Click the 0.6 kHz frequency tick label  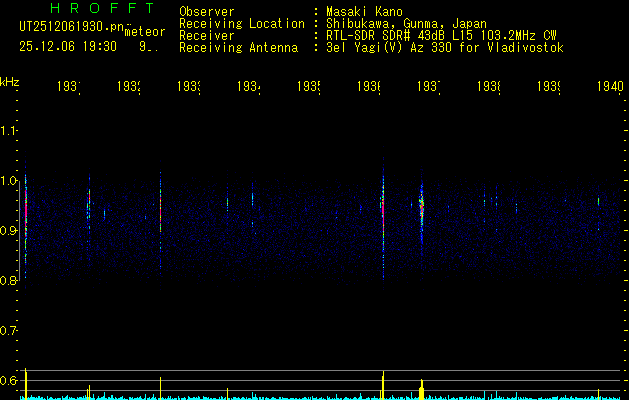point(9,381)
